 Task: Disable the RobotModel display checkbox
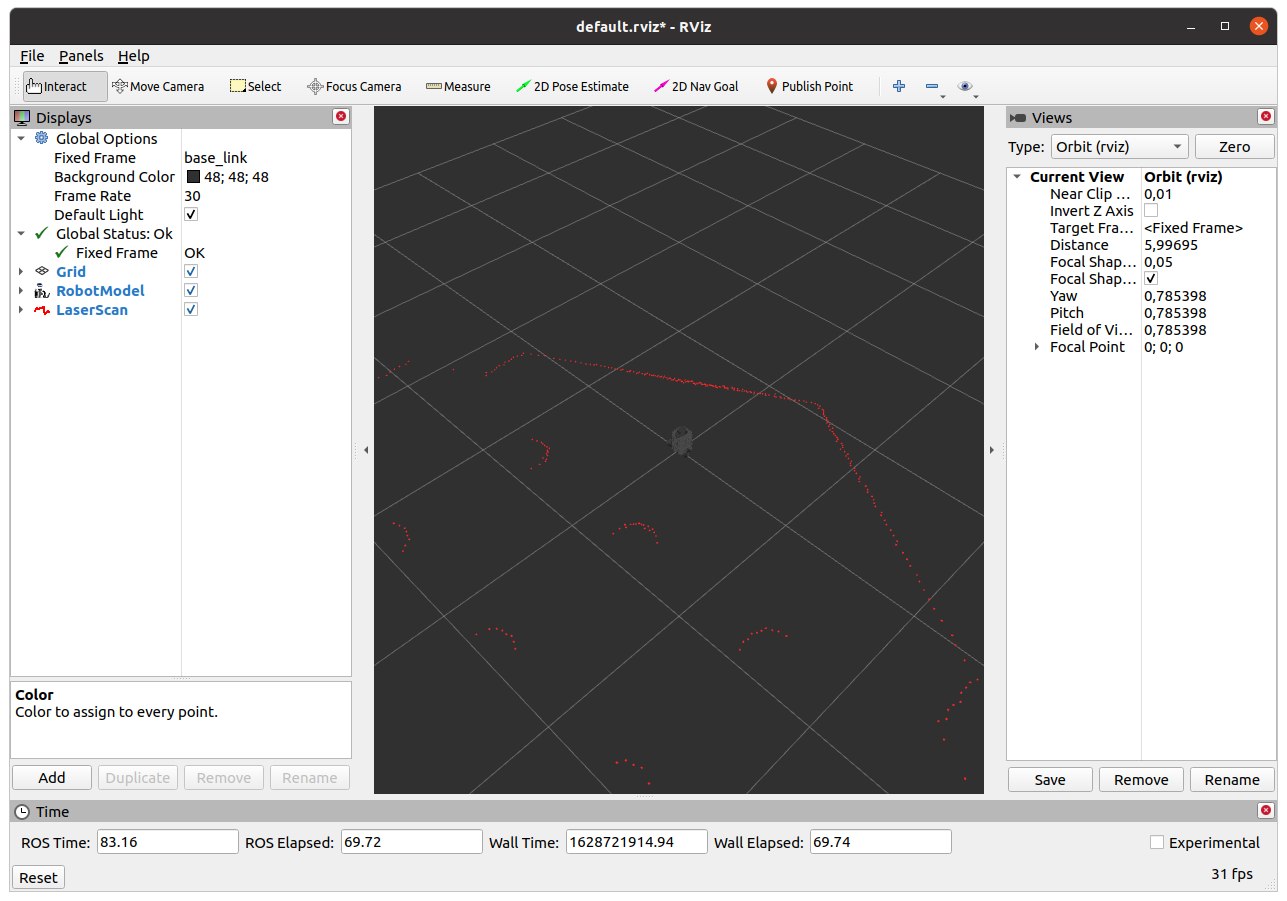point(191,291)
